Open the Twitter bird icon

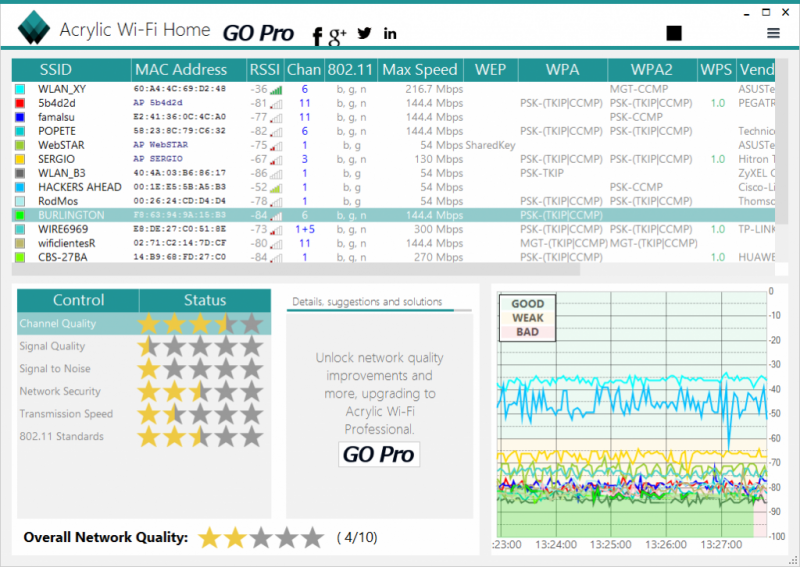pos(364,33)
